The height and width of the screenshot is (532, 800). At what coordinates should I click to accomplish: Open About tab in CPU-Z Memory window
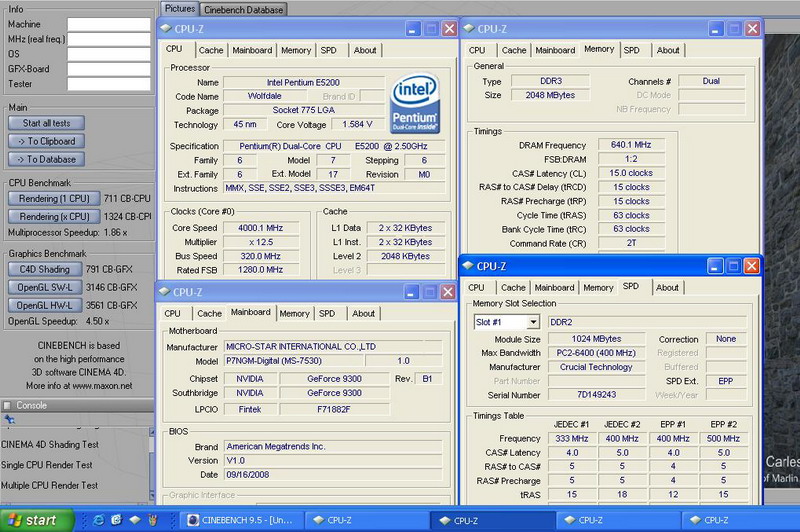pyautogui.click(x=668, y=50)
